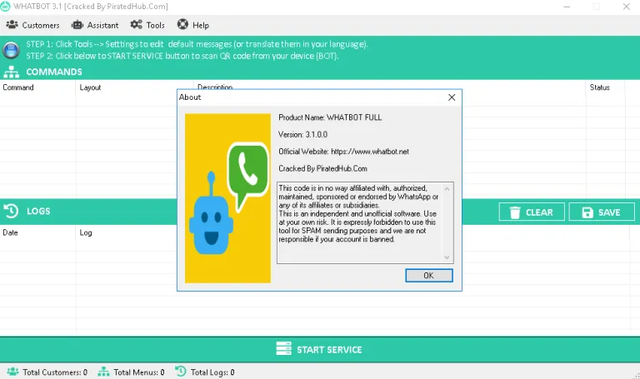Click the Total Menus status icon
The height and width of the screenshot is (379, 640).
click(104, 372)
